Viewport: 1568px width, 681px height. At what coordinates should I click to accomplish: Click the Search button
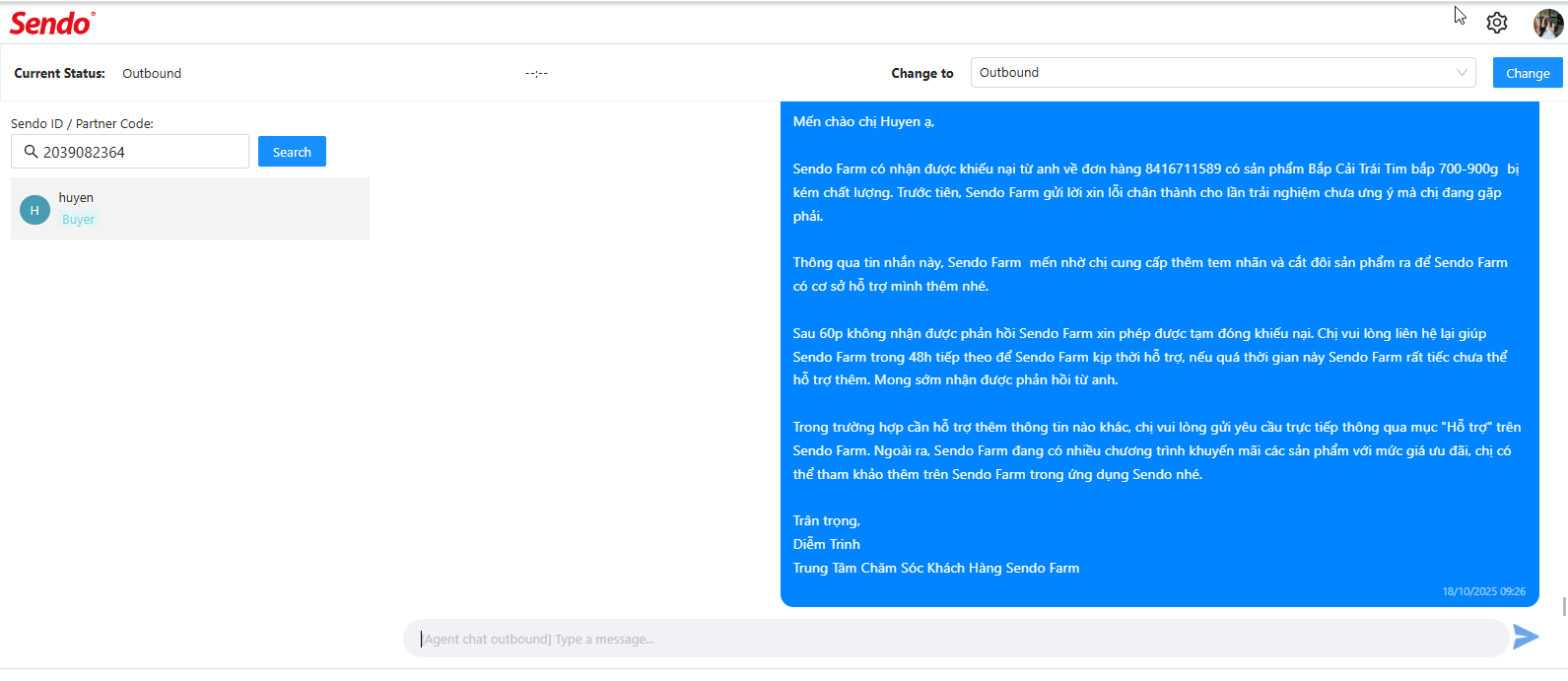pos(292,152)
